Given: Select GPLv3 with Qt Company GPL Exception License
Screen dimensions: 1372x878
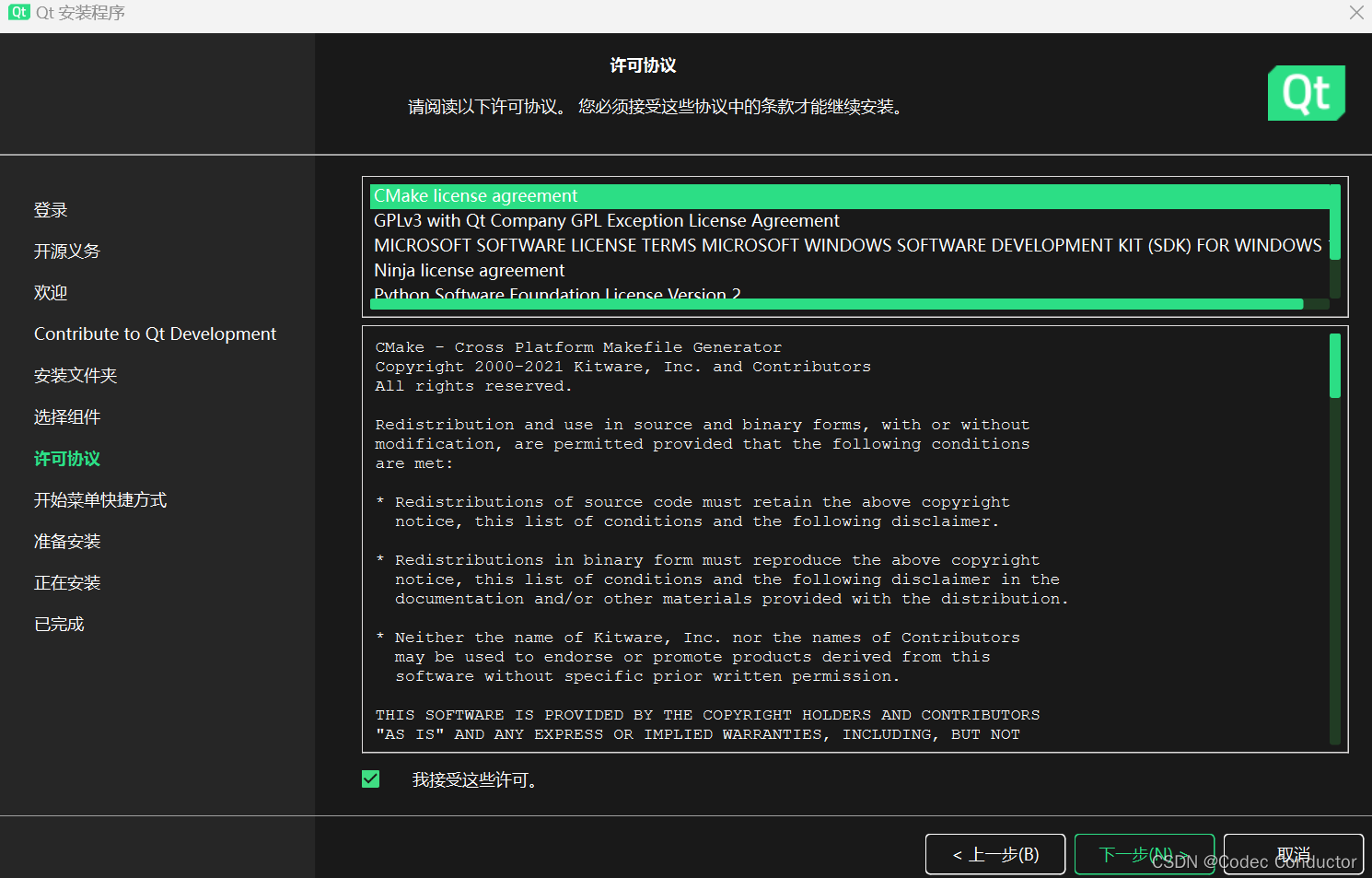Looking at the screenshot, I should (x=850, y=221).
